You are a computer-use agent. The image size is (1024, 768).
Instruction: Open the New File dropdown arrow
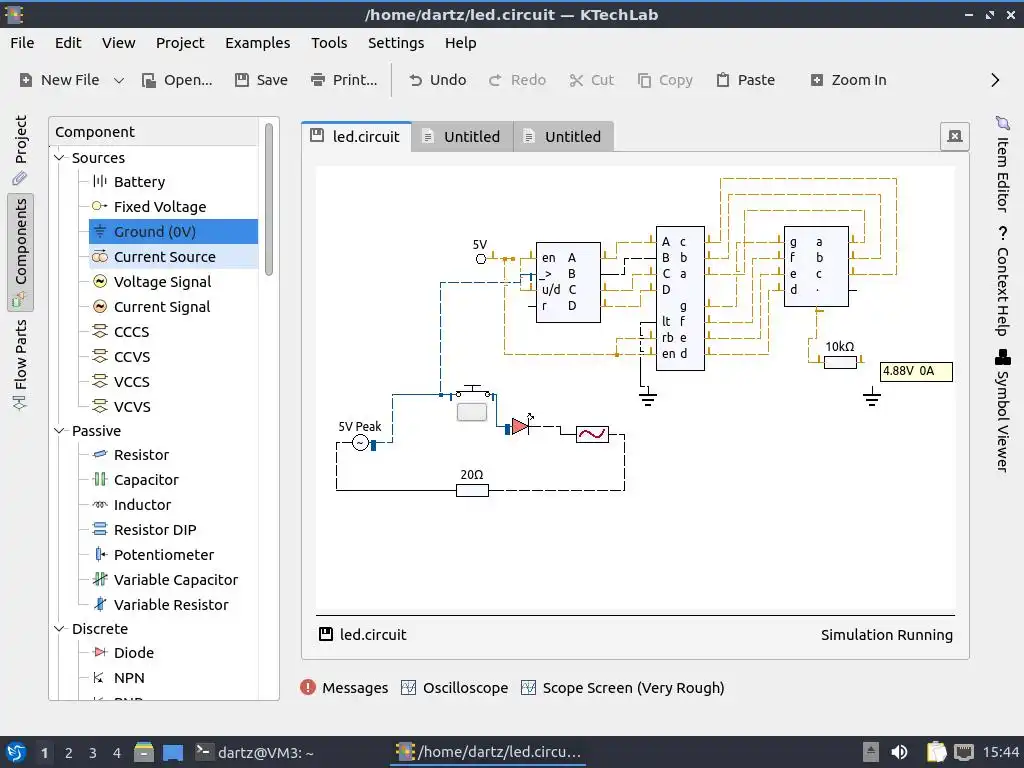click(x=119, y=80)
